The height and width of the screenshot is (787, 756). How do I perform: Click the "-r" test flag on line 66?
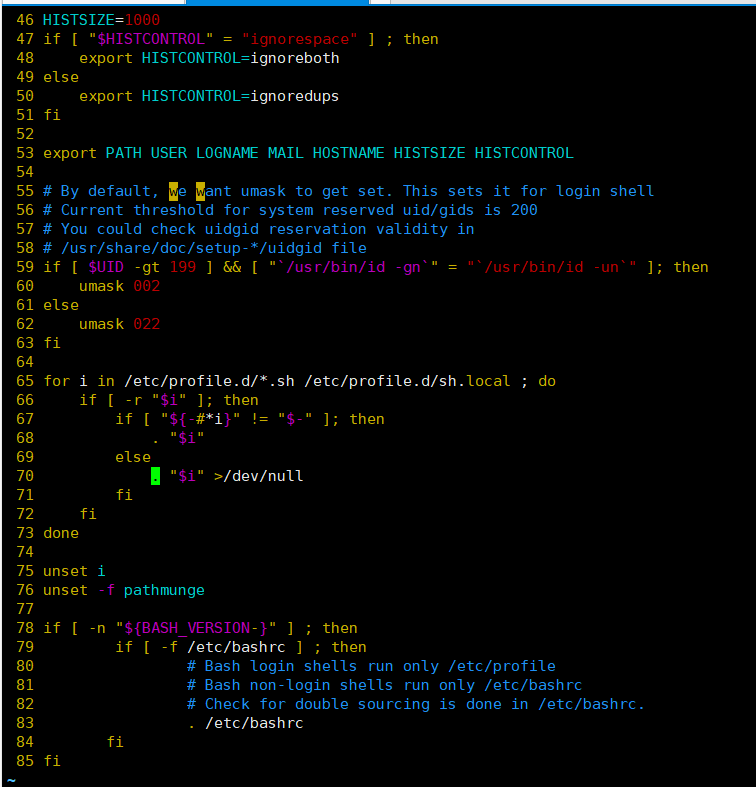coord(133,400)
